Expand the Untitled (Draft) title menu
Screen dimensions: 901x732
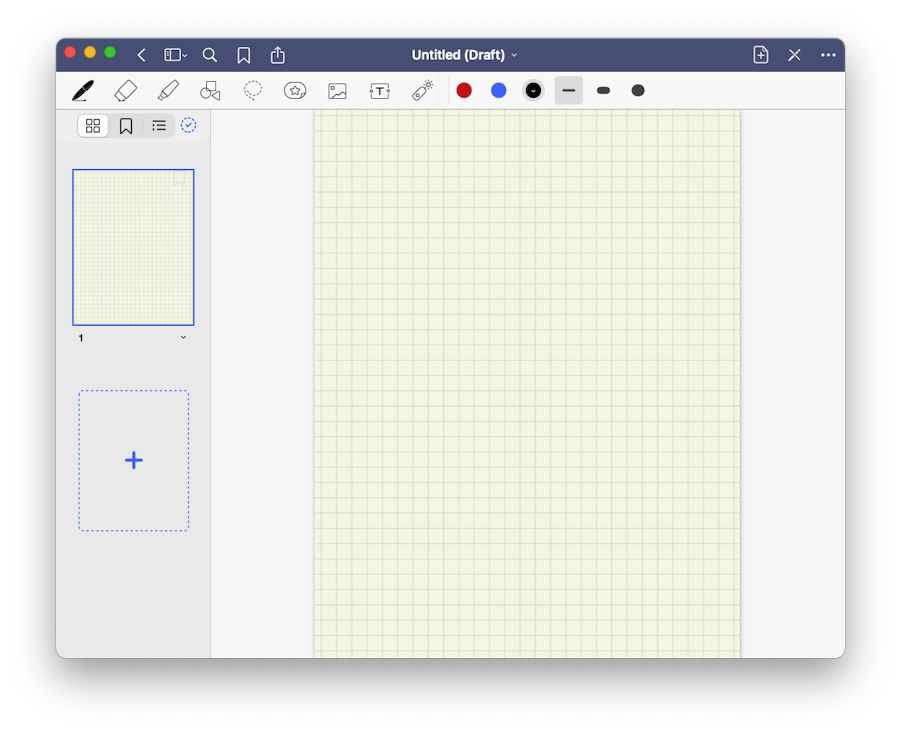coord(514,55)
